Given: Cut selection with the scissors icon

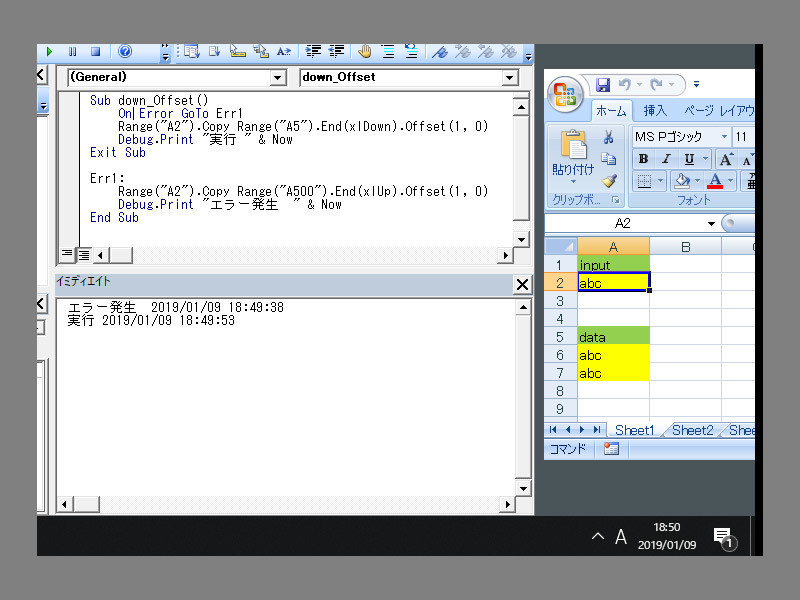Looking at the screenshot, I should [608, 137].
